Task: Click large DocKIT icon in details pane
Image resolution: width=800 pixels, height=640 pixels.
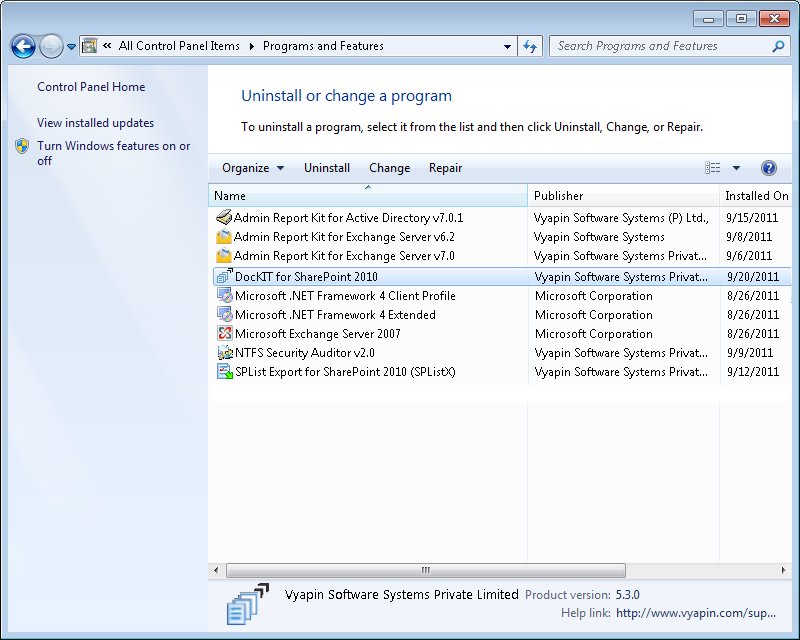Action: pyautogui.click(x=247, y=604)
